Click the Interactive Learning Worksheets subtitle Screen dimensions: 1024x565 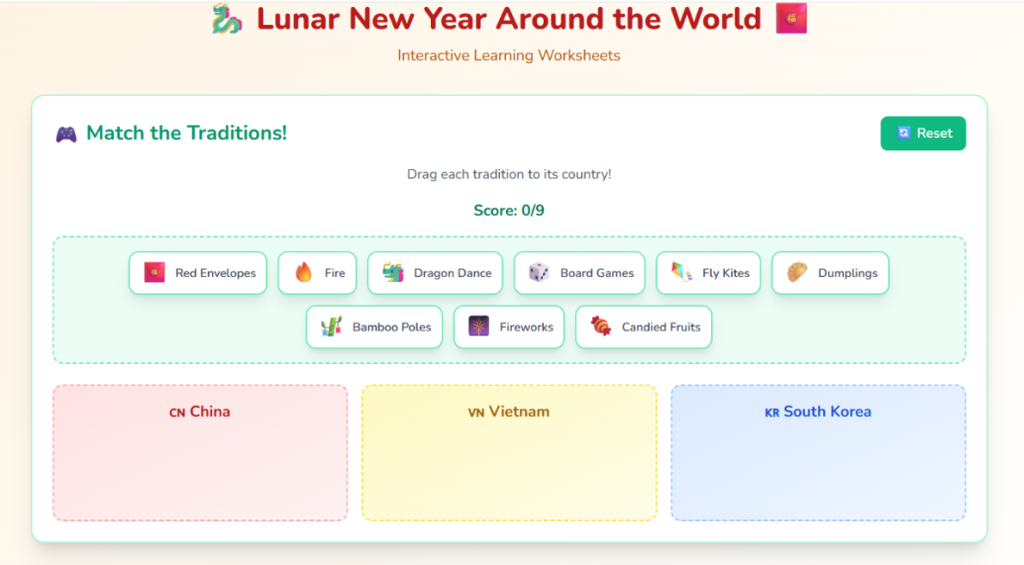pos(509,56)
